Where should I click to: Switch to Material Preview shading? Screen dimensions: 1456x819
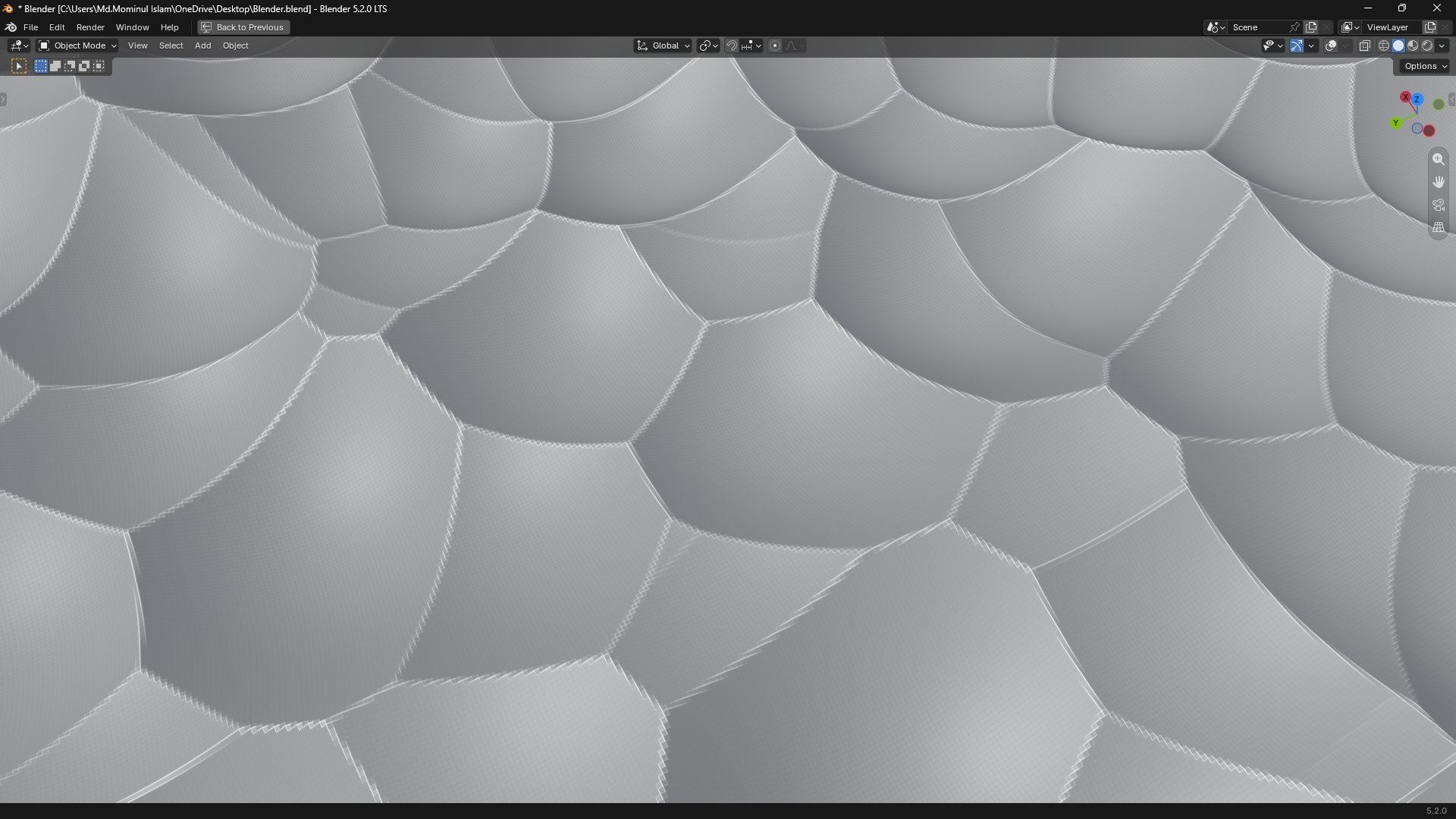click(1413, 45)
